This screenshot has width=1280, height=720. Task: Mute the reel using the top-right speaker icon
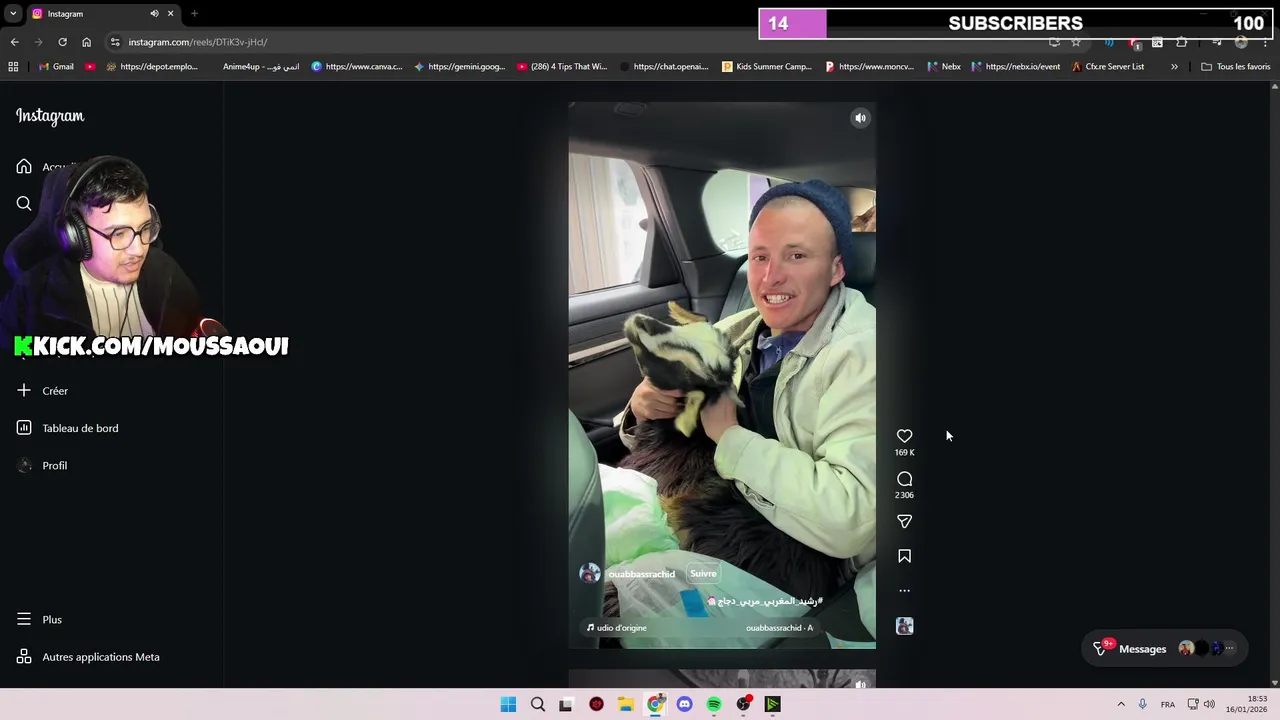[860, 118]
